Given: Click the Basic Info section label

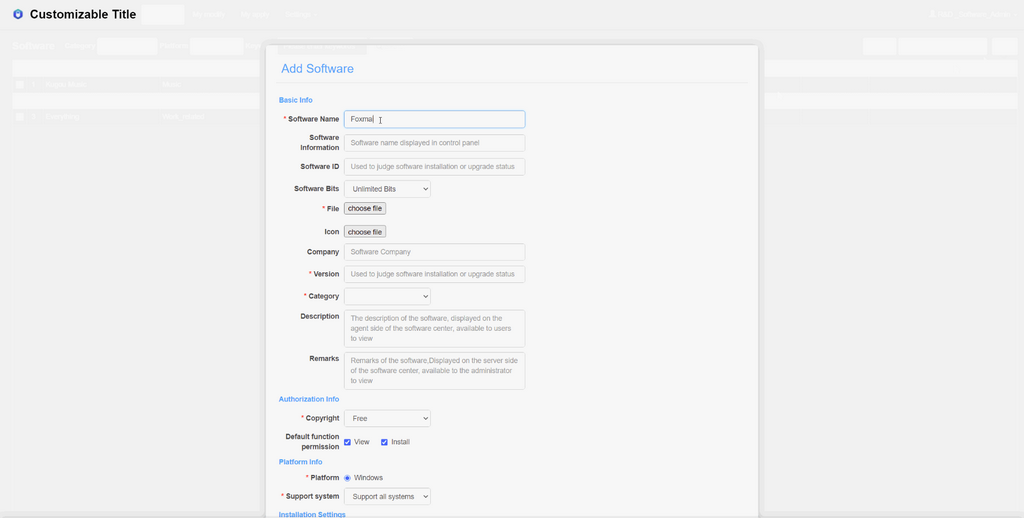Looking at the screenshot, I should pyautogui.click(x=296, y=100).
